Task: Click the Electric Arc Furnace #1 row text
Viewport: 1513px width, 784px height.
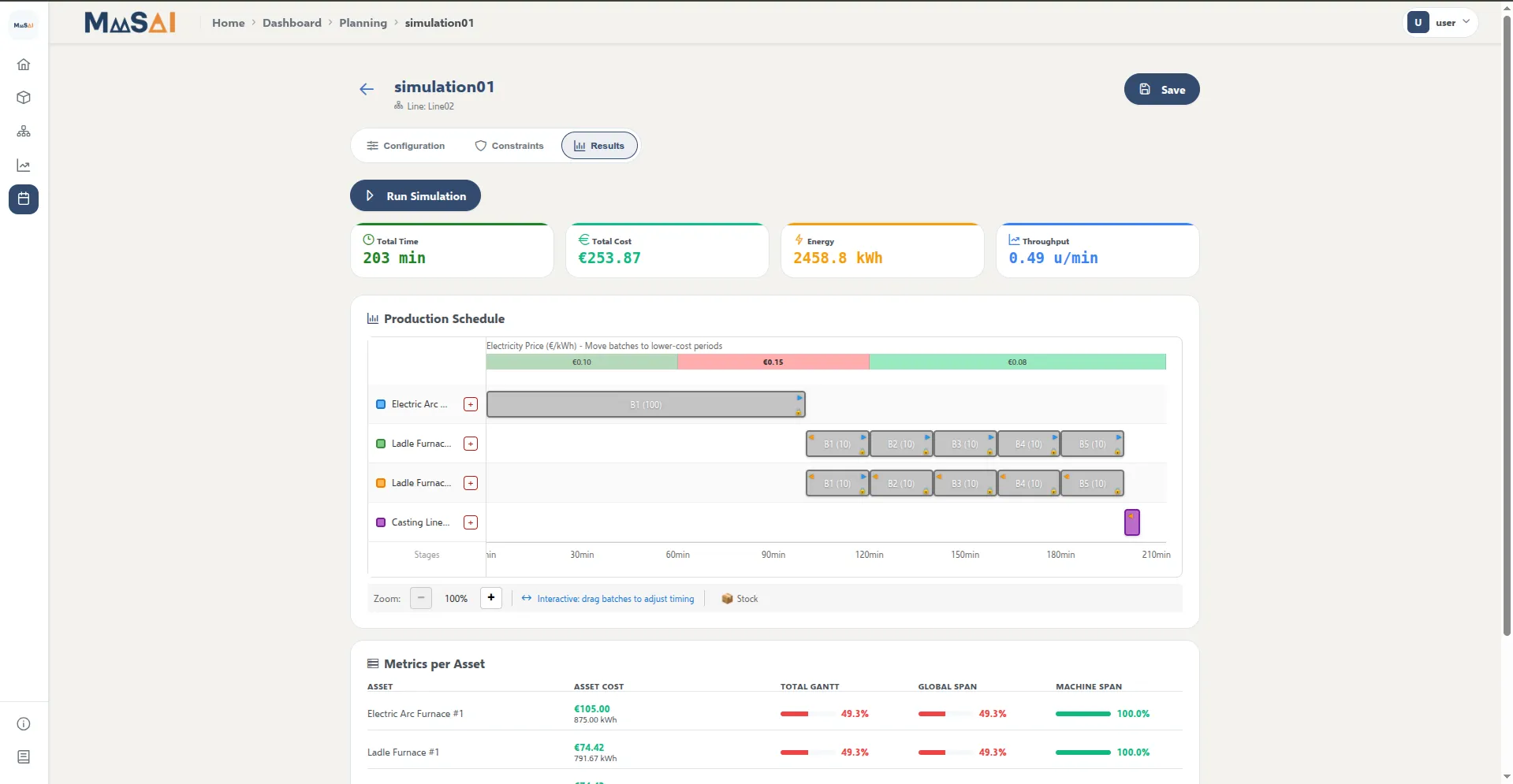Action: tap(416, 714)
